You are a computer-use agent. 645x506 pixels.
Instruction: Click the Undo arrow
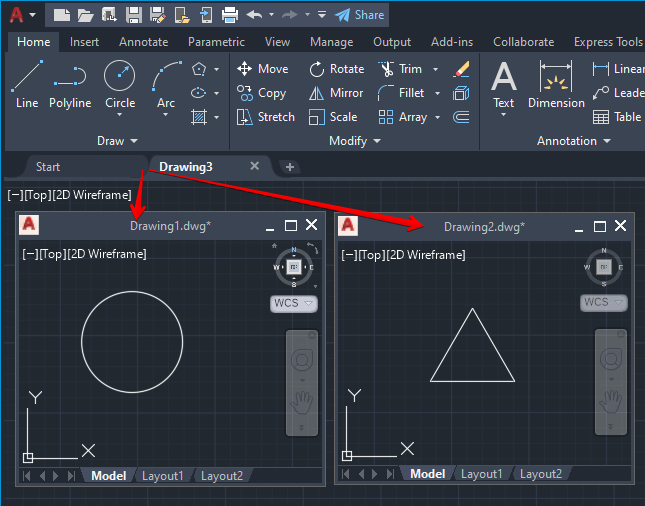[x=255, y=15]
